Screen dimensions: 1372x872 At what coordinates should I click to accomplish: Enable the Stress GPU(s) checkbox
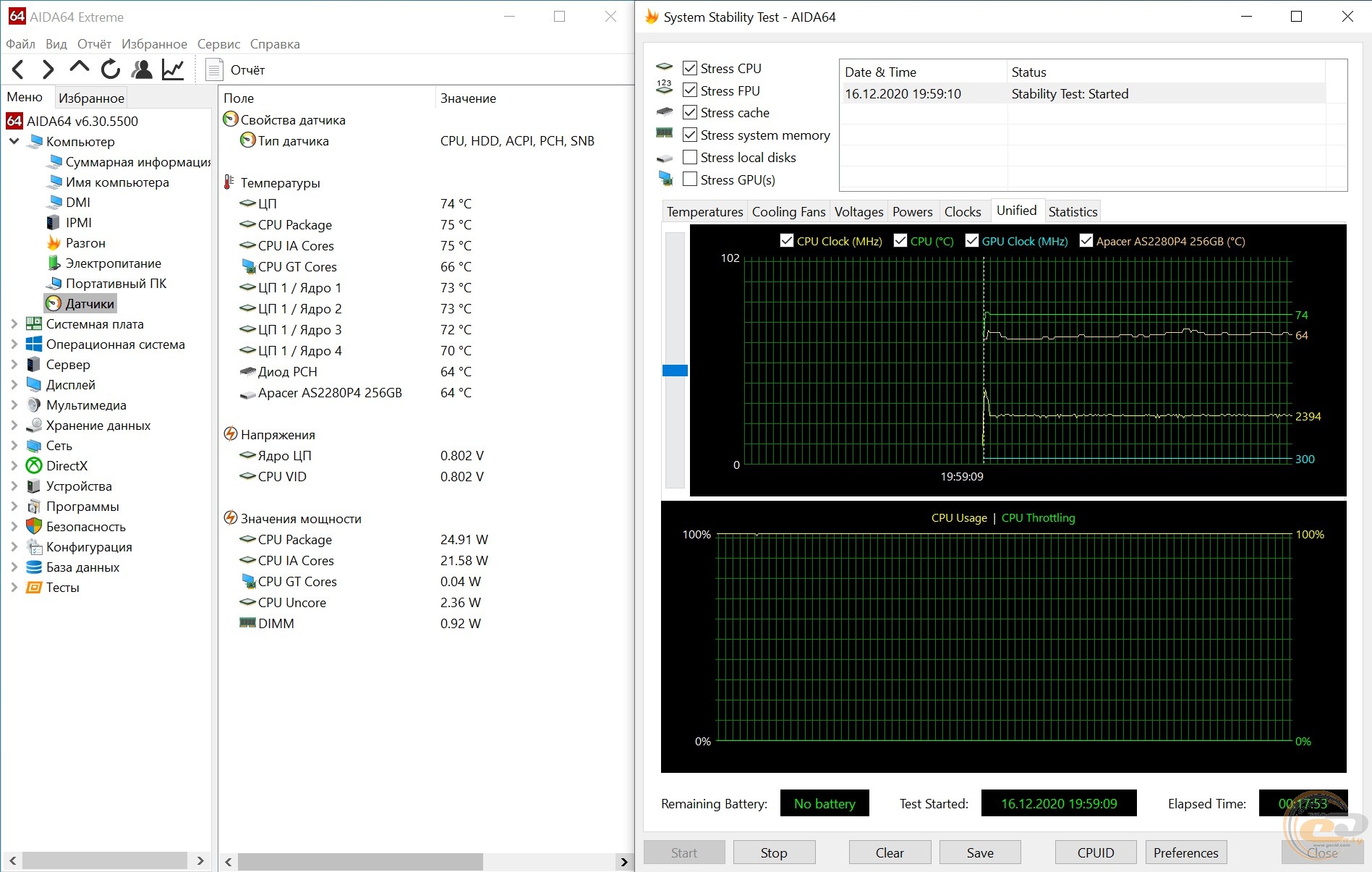coord(690,179)
